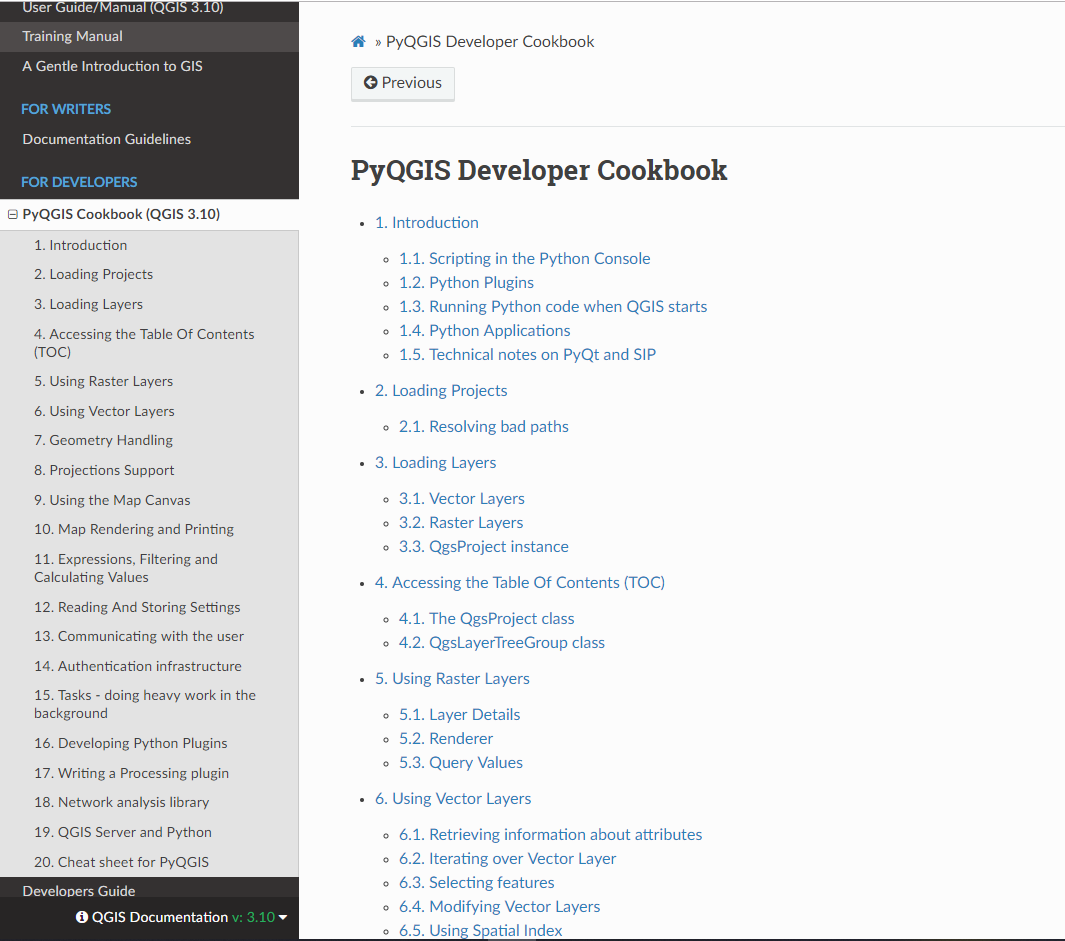Open 2.1. Resolving bad paths
This screenshot has width=1065, height=941.
tap(483, 426)
